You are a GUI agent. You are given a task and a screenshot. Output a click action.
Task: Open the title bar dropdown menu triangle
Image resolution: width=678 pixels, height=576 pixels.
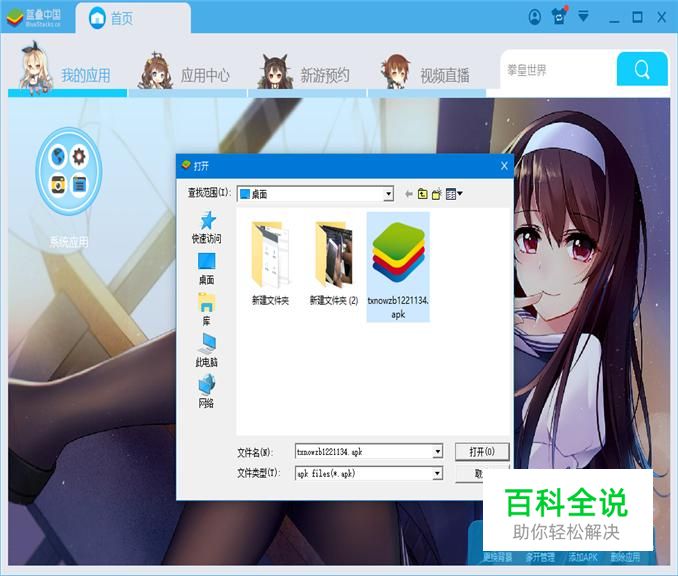583,16
